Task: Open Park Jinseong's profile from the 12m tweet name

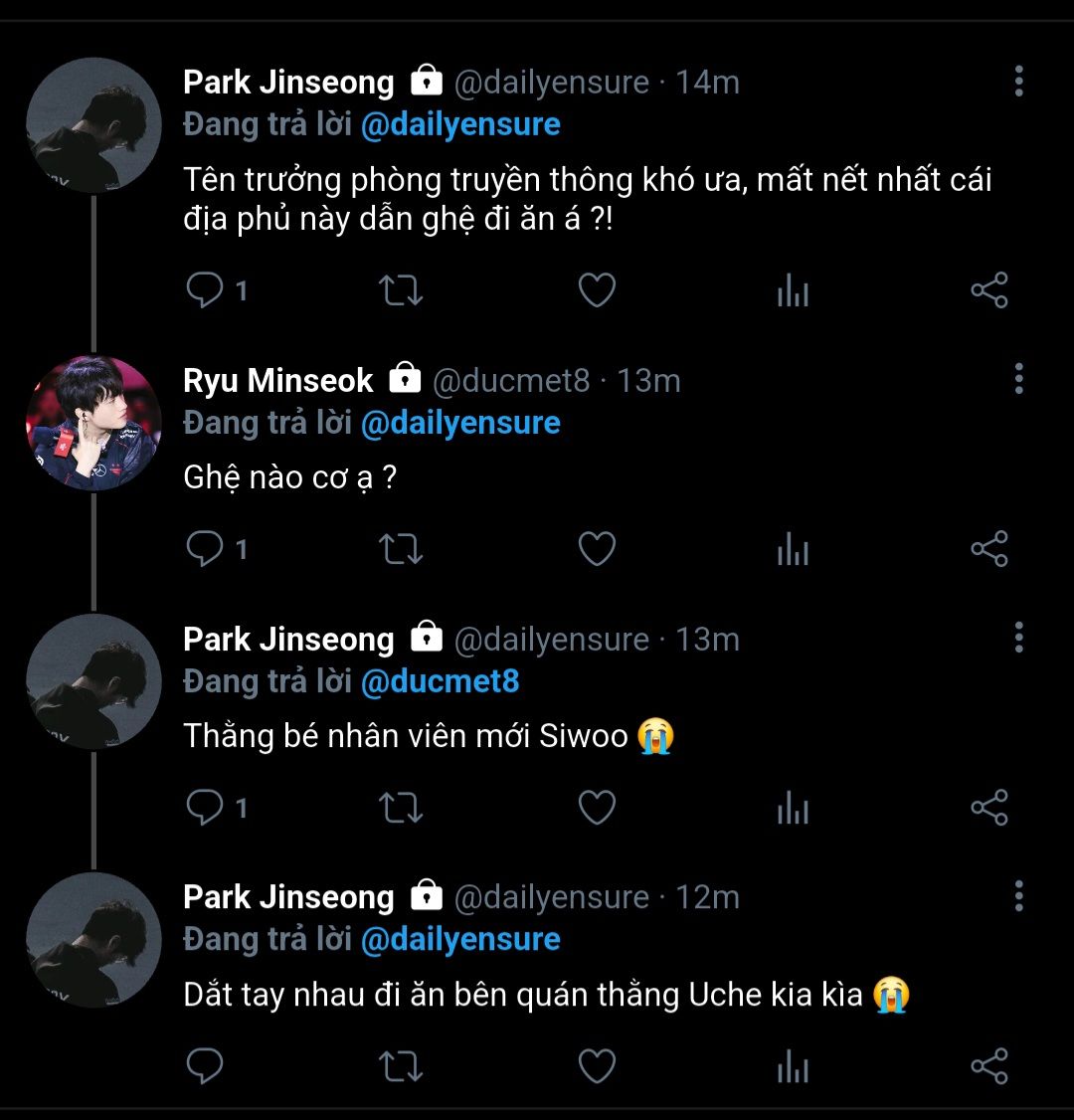Action: click(x=288, y=897)
